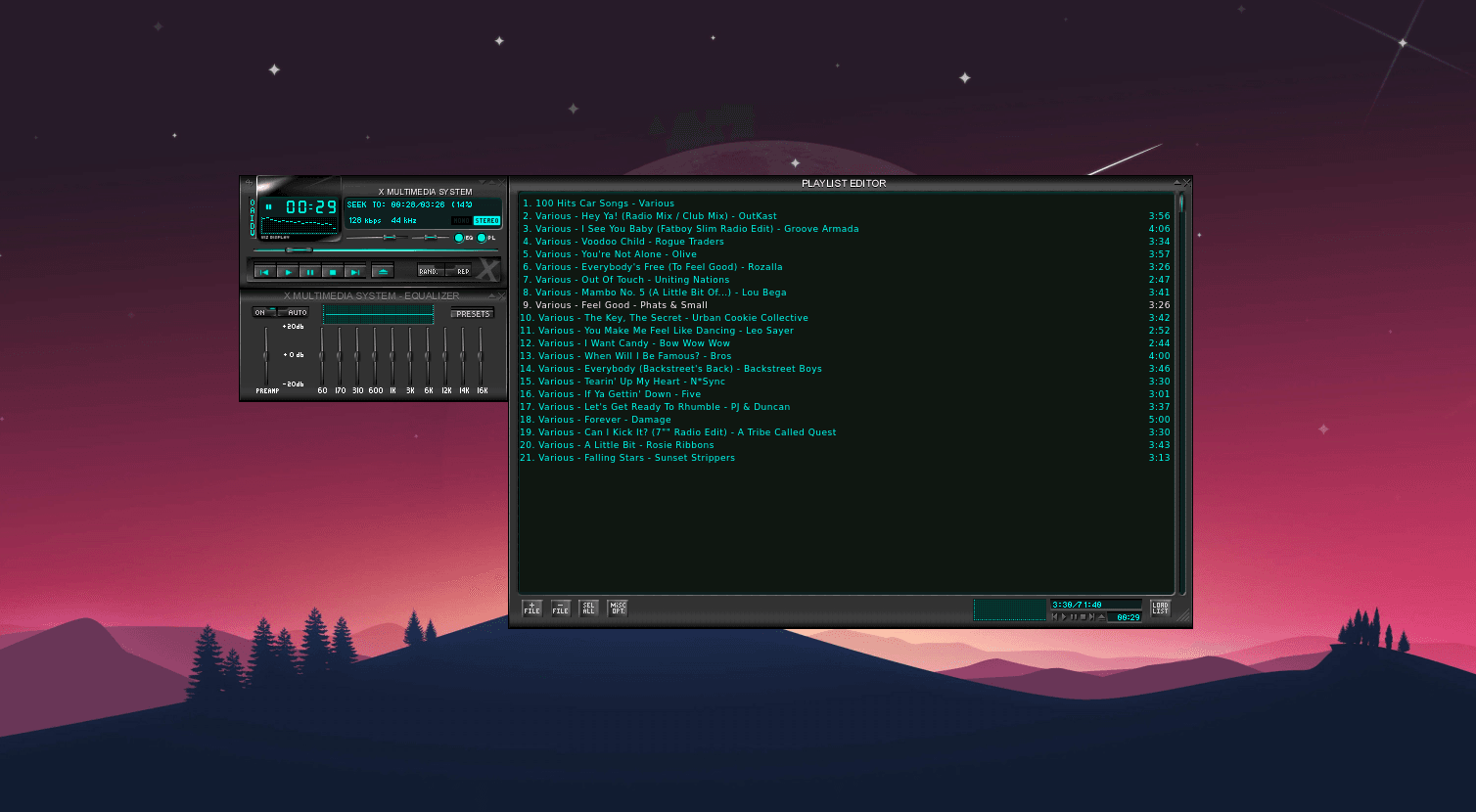Click the 14K equalizer band slider
The image size is (1476, 812).
point(462,355)
